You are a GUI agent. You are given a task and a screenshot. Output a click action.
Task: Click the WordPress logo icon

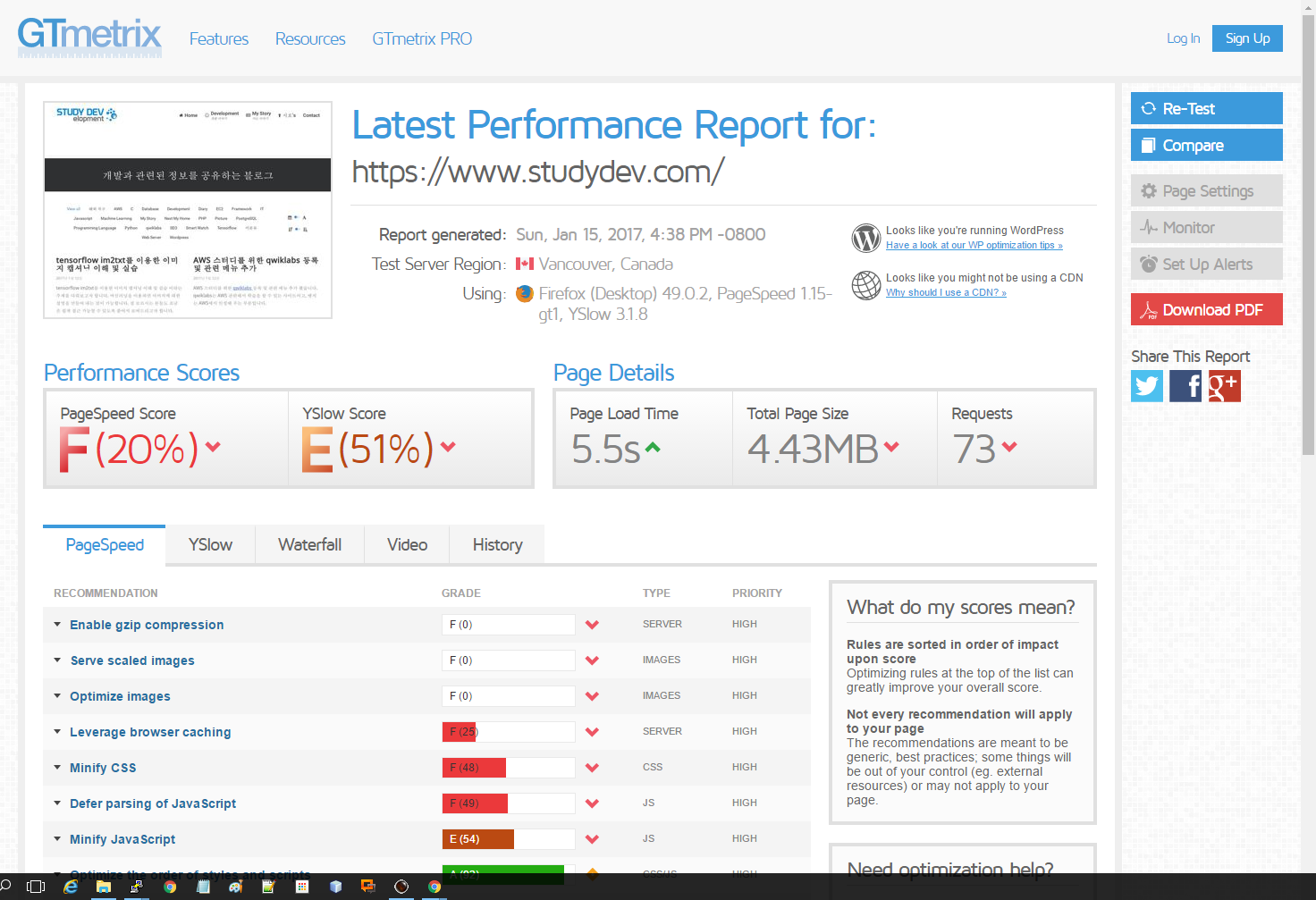tap(865, 238)
